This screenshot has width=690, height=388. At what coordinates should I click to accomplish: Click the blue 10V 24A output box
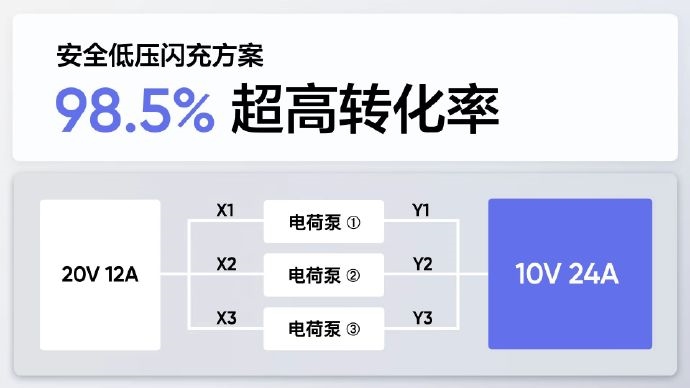click(x=570, y=274)
